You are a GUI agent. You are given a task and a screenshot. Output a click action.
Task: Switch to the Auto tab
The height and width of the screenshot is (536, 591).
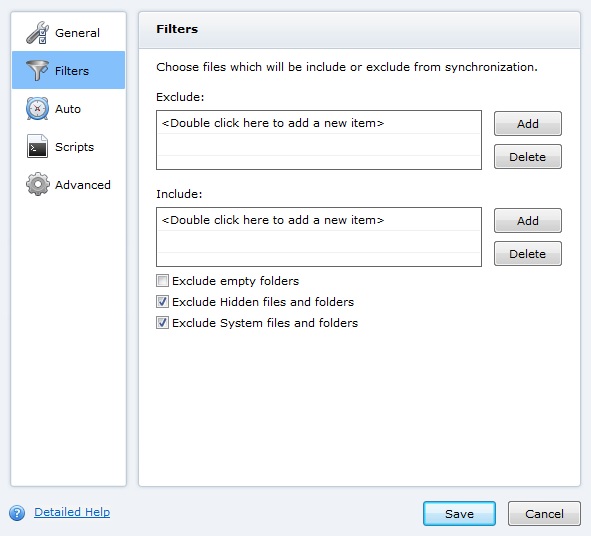coord(68,109)
